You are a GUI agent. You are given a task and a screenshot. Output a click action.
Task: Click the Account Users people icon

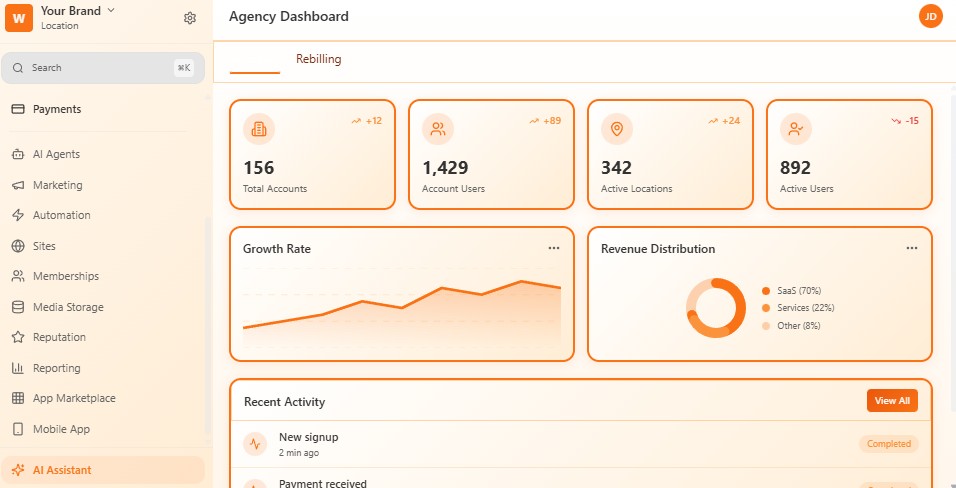point(438,129)
